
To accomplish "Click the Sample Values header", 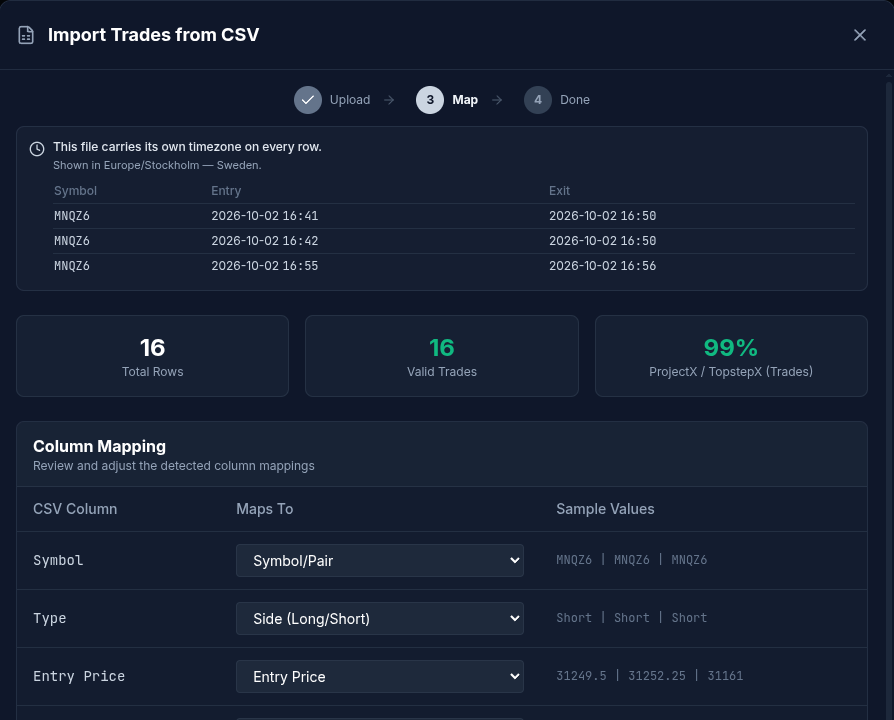I will pos(605,509).
